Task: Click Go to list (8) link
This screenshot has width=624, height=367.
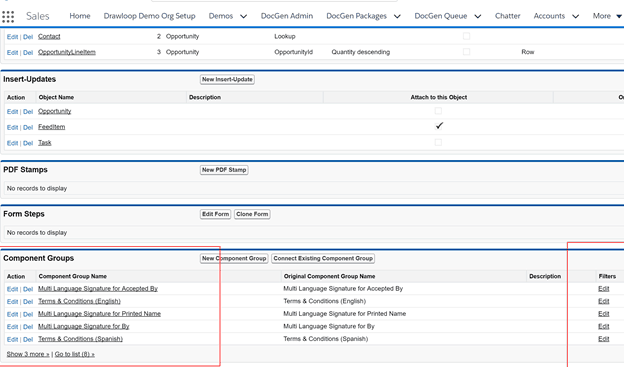Action: 75,354
